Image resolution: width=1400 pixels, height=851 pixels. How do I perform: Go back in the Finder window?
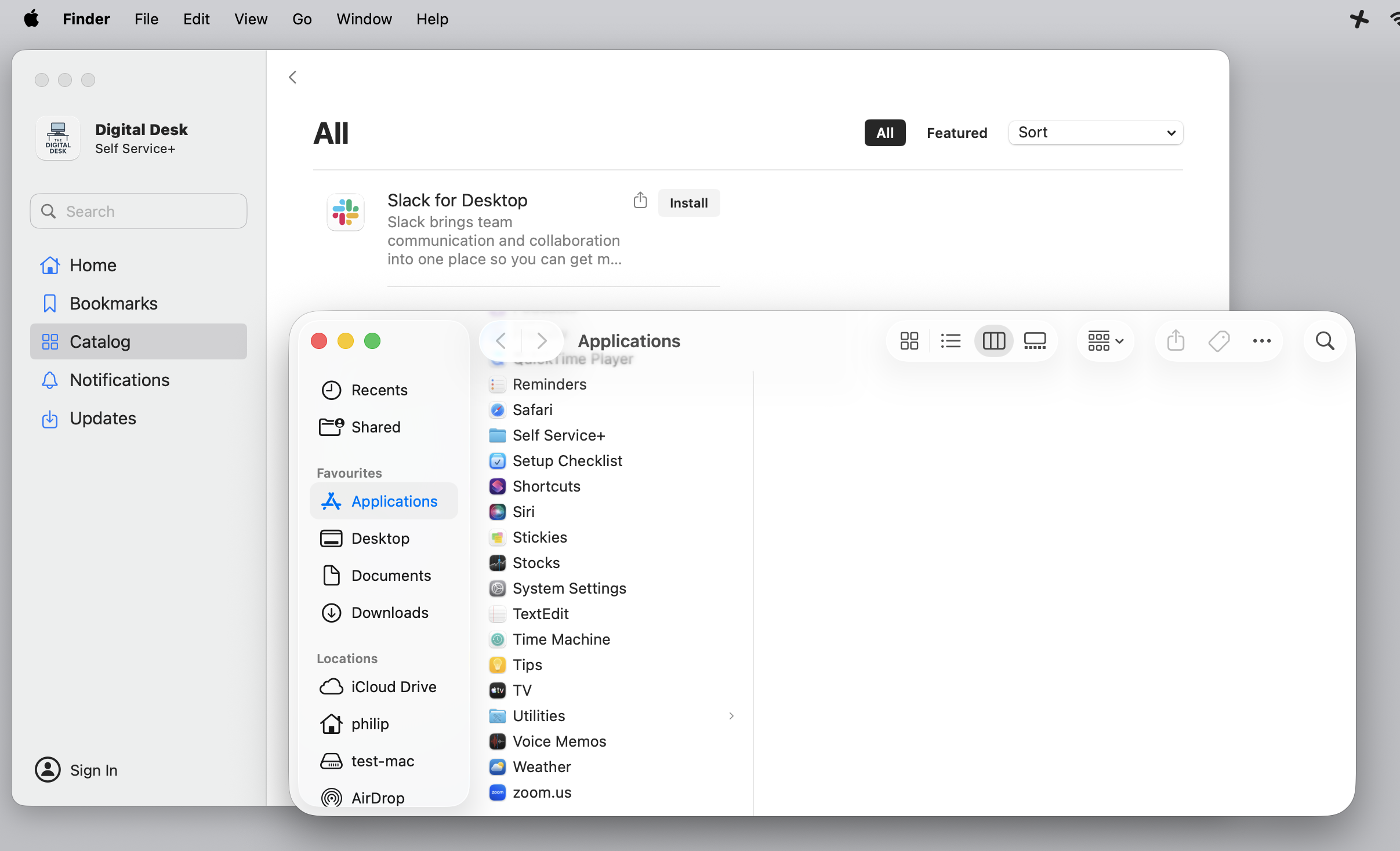[x=502, y=341]
